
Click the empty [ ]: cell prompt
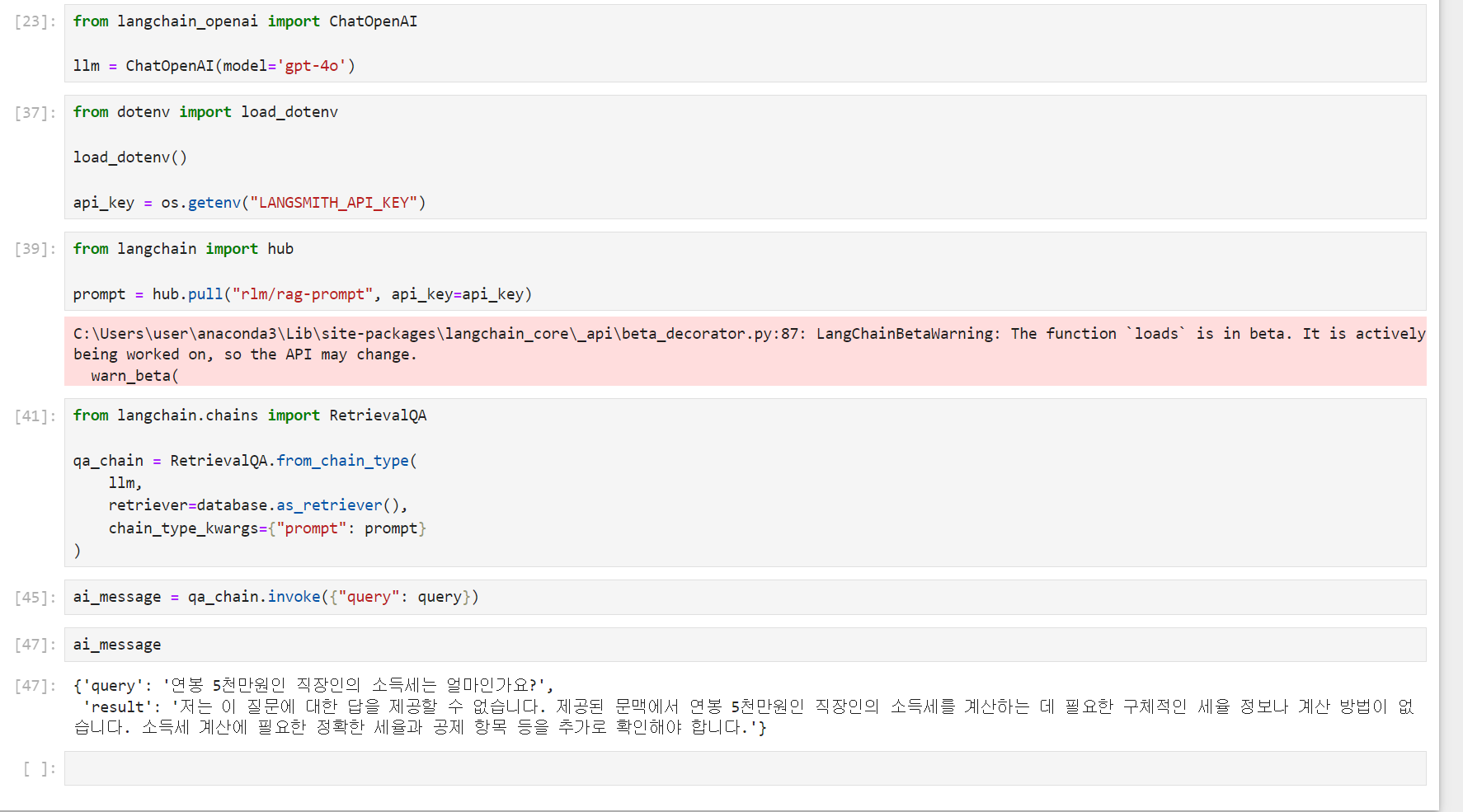40,769
